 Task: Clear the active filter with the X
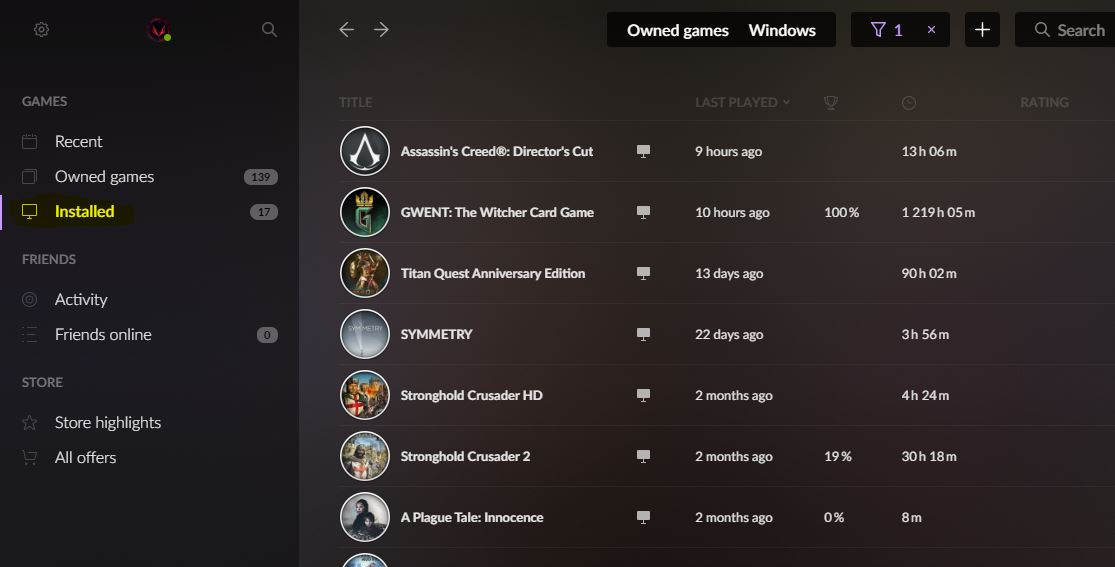coord(931,30)
